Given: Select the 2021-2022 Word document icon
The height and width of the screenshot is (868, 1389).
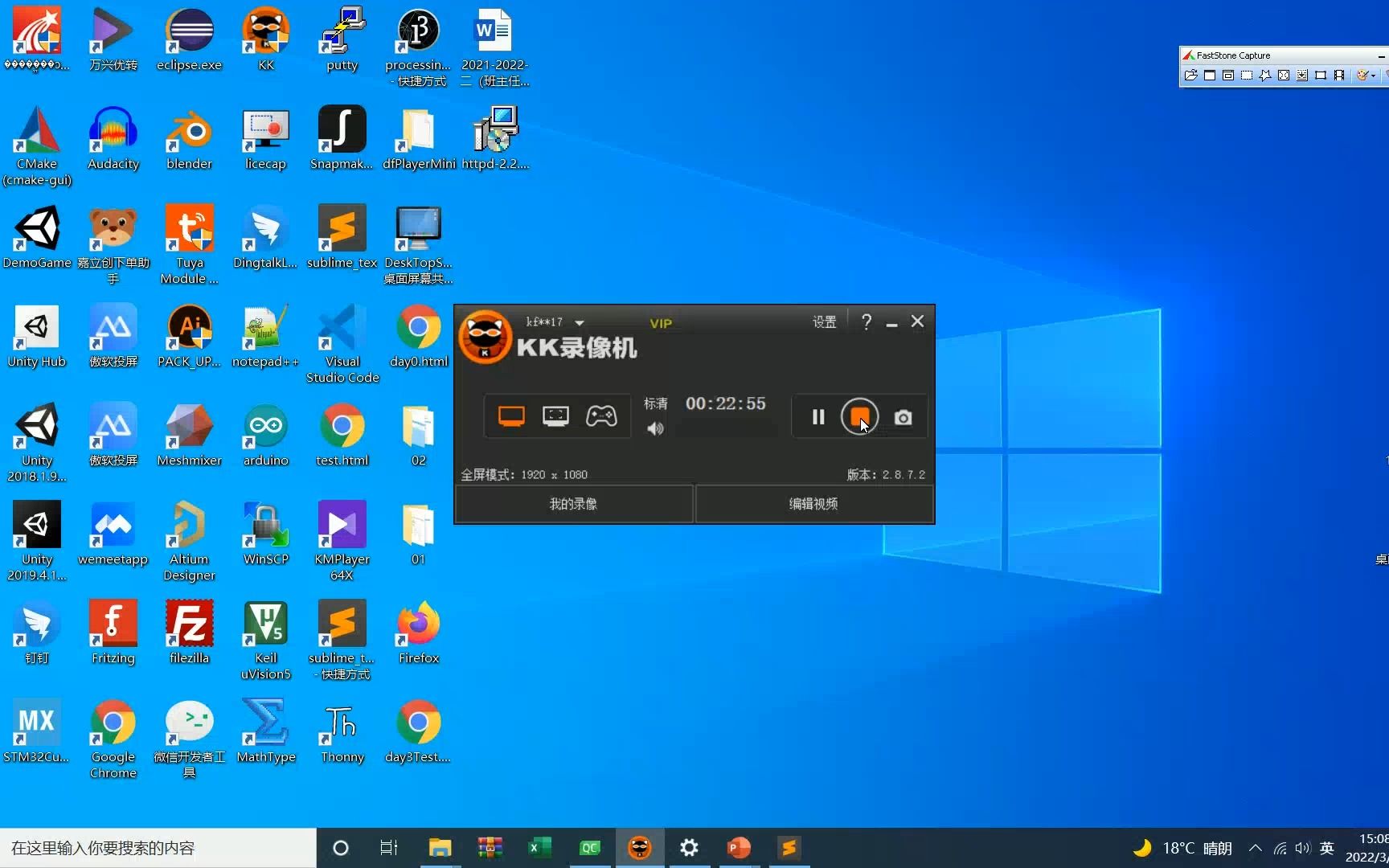Looking at the screenshot, I should tap(495, 47).
